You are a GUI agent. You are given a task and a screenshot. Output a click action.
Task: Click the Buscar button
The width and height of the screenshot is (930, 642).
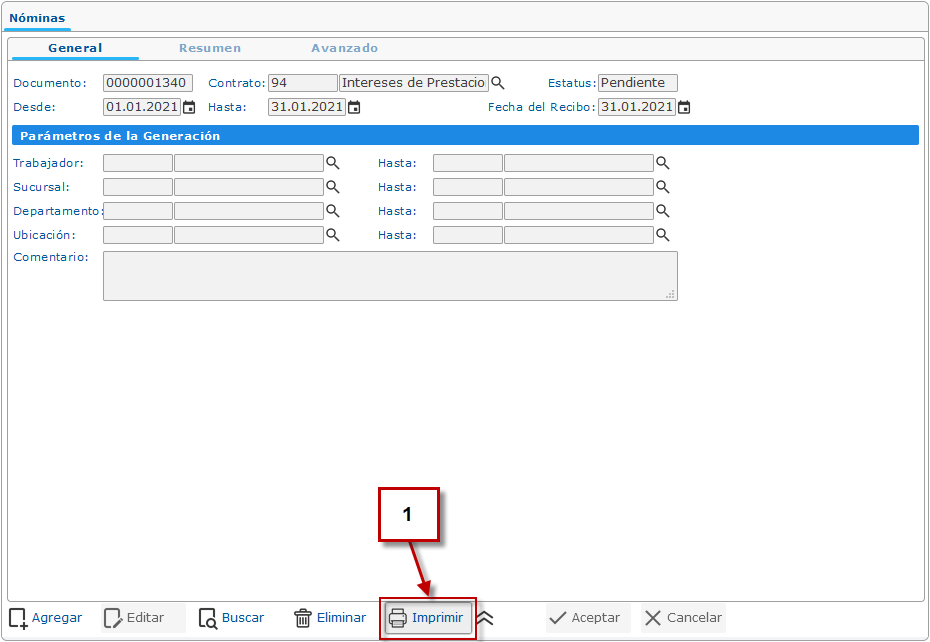coord(231,618)
